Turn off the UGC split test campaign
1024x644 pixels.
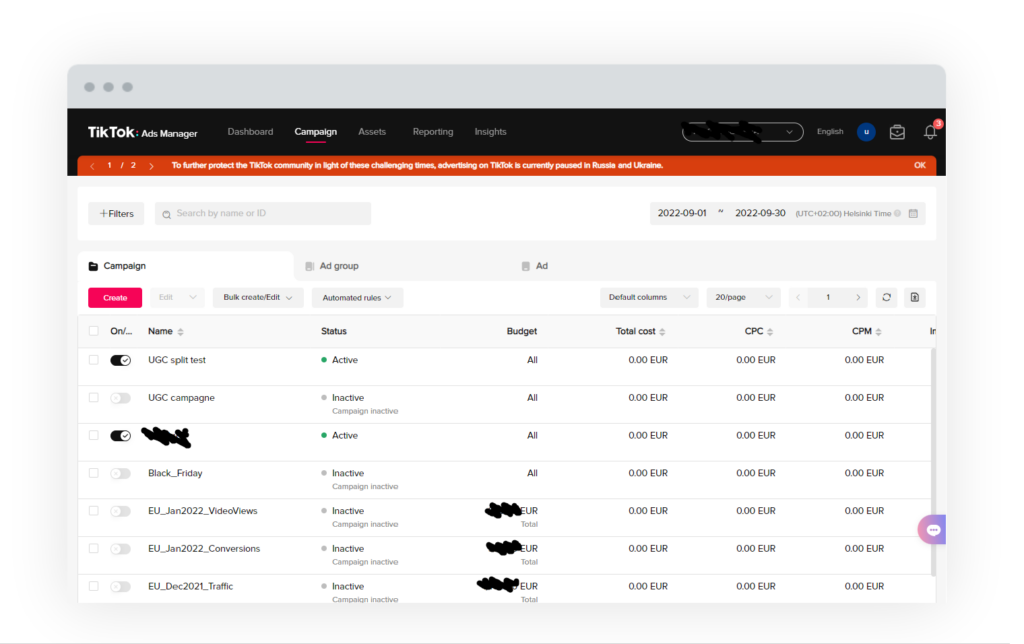tap(120, 361)
